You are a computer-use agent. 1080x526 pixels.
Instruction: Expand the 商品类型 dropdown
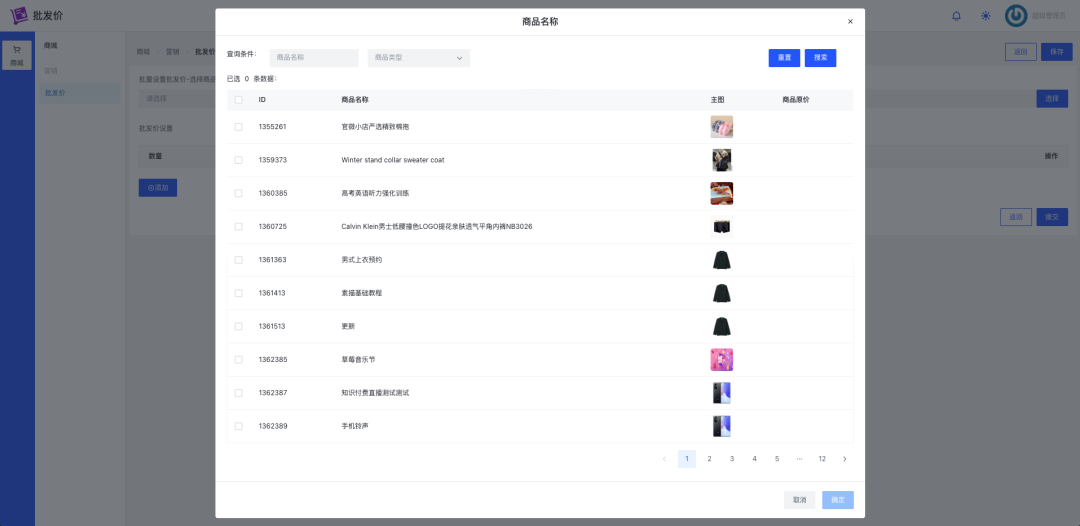tap(418, 58)
